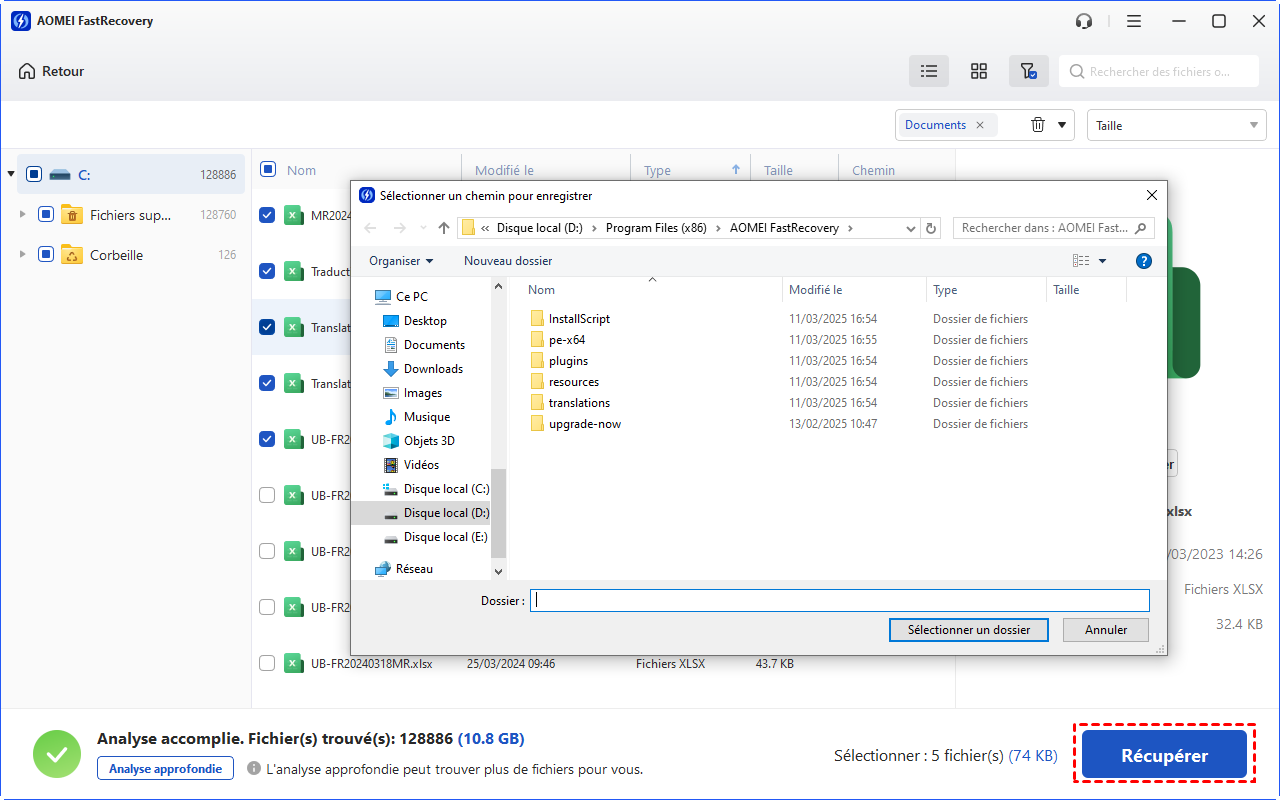The width and height of the screenshot is (1280, 800).
Task: Clear filters with the trash icon
Action: tap(1038, 125)
